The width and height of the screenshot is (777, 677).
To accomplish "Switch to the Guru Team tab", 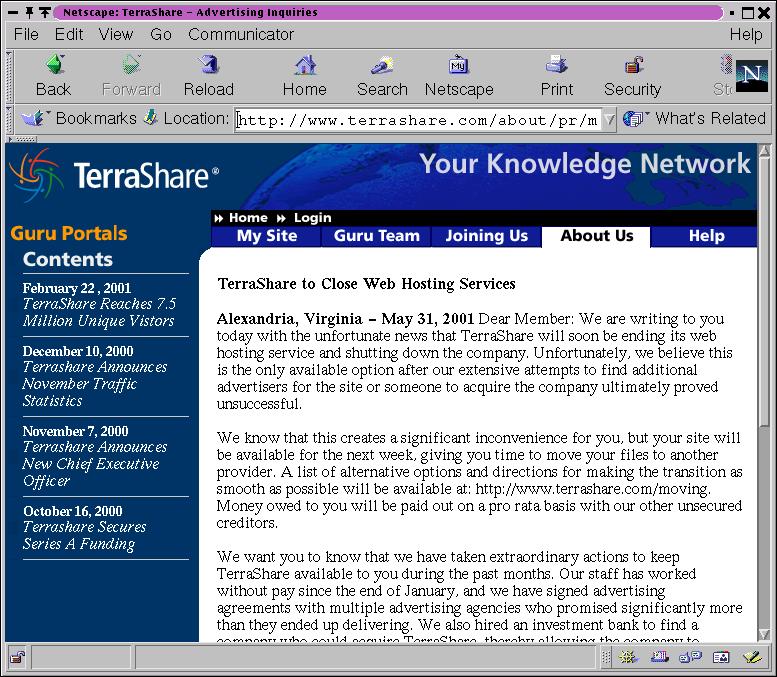I will coord(376,236).
